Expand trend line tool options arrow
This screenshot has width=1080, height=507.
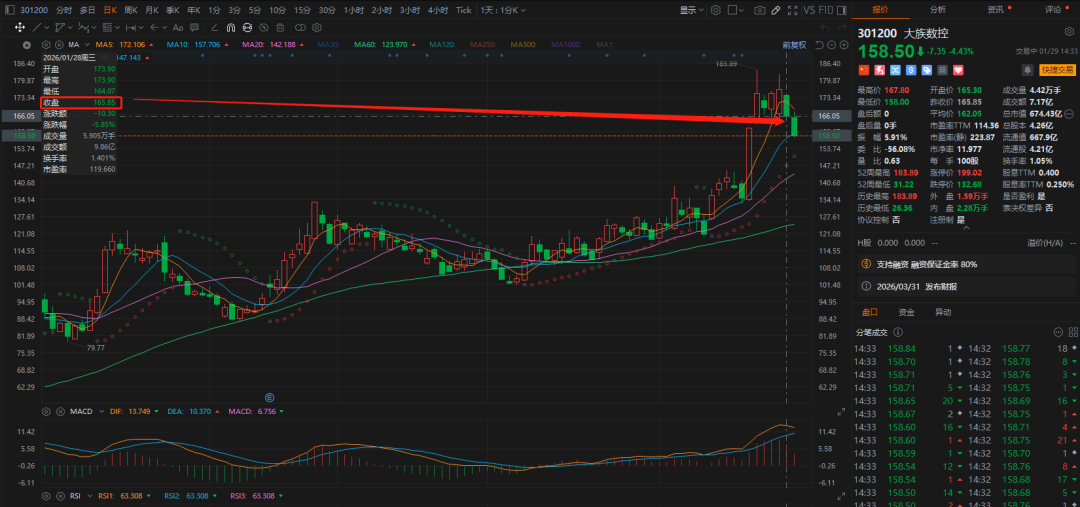point(47,28)
